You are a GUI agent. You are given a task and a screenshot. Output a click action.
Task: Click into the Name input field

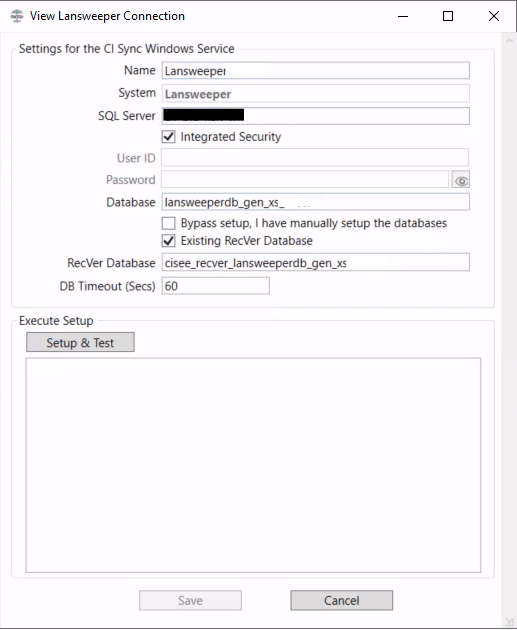(316, 71)
